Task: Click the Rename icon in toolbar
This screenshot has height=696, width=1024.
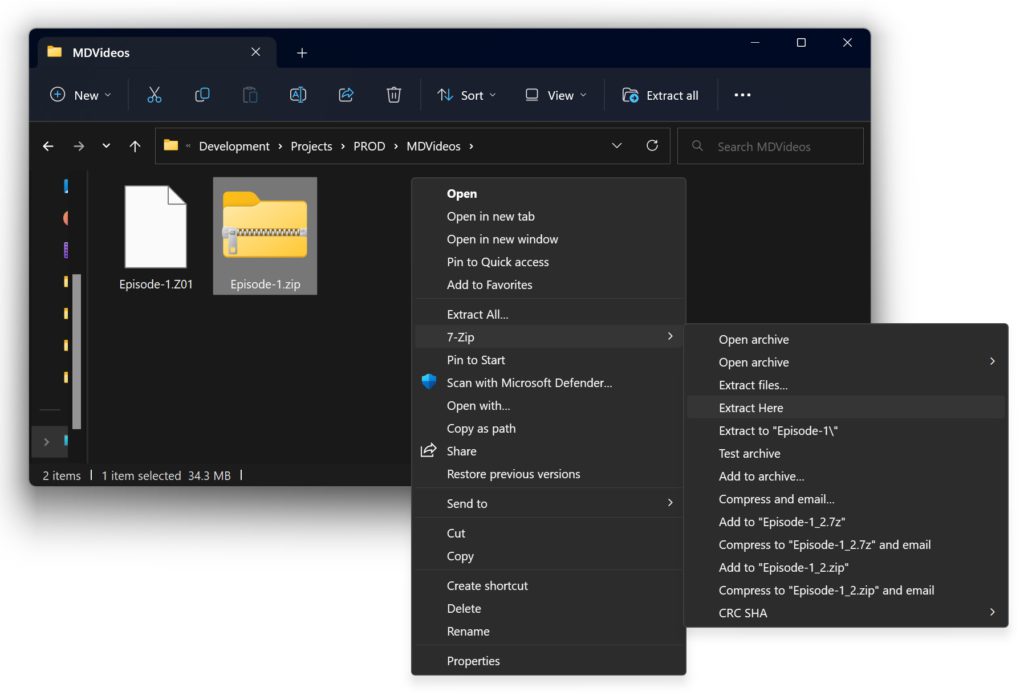Action: (298, 95)
